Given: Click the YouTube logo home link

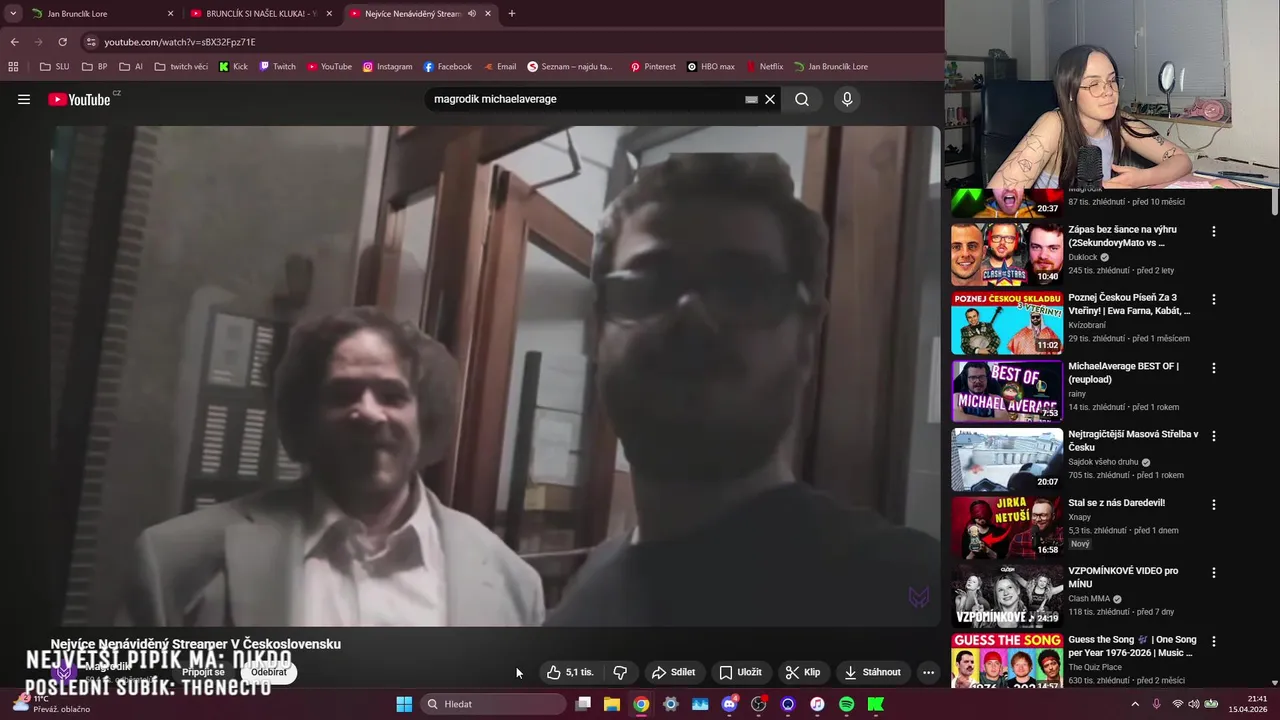Looking at the screenshot, I should tap(79, 99).
